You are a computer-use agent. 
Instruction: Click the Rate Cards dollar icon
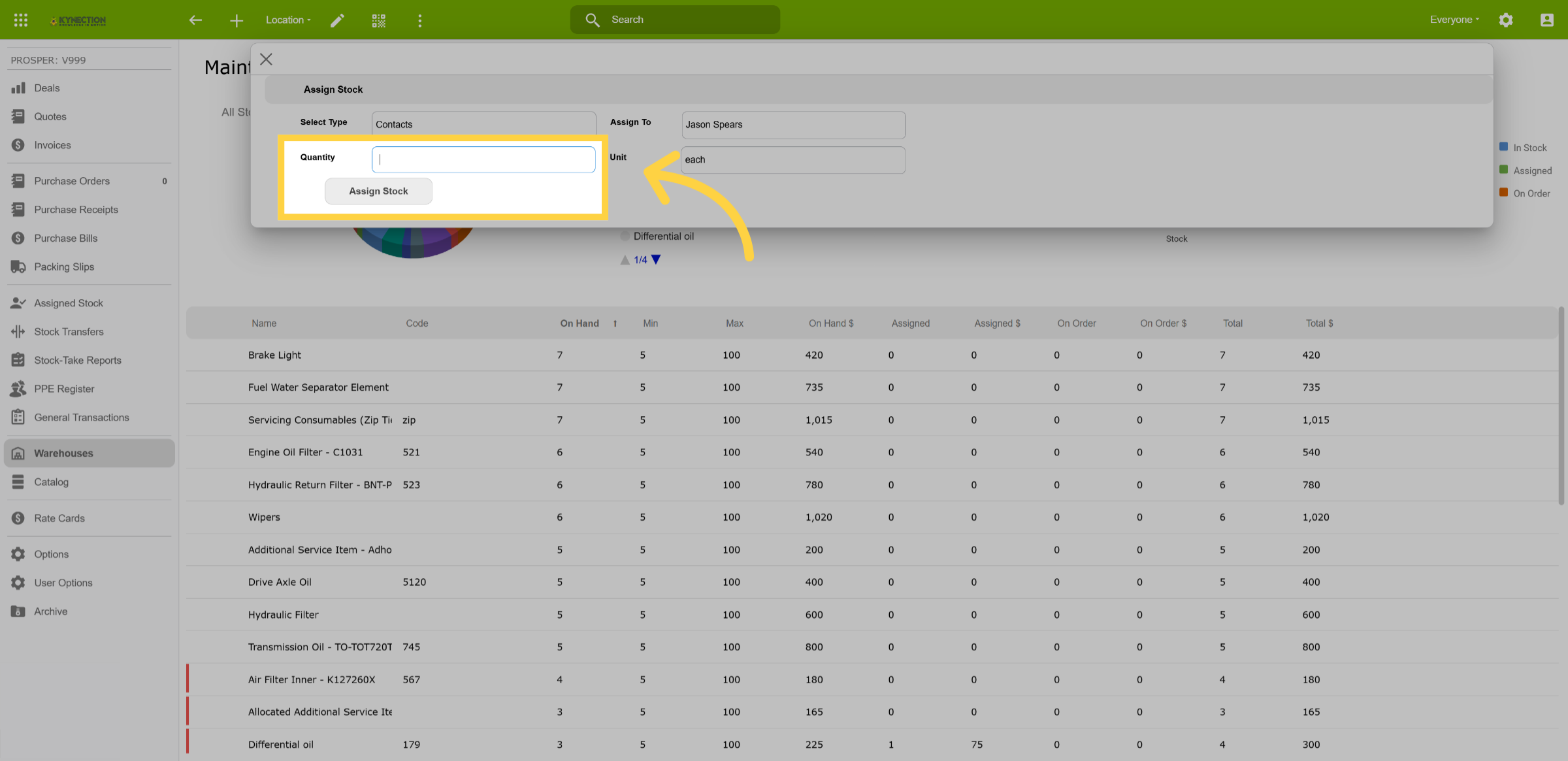pos(18,518)
